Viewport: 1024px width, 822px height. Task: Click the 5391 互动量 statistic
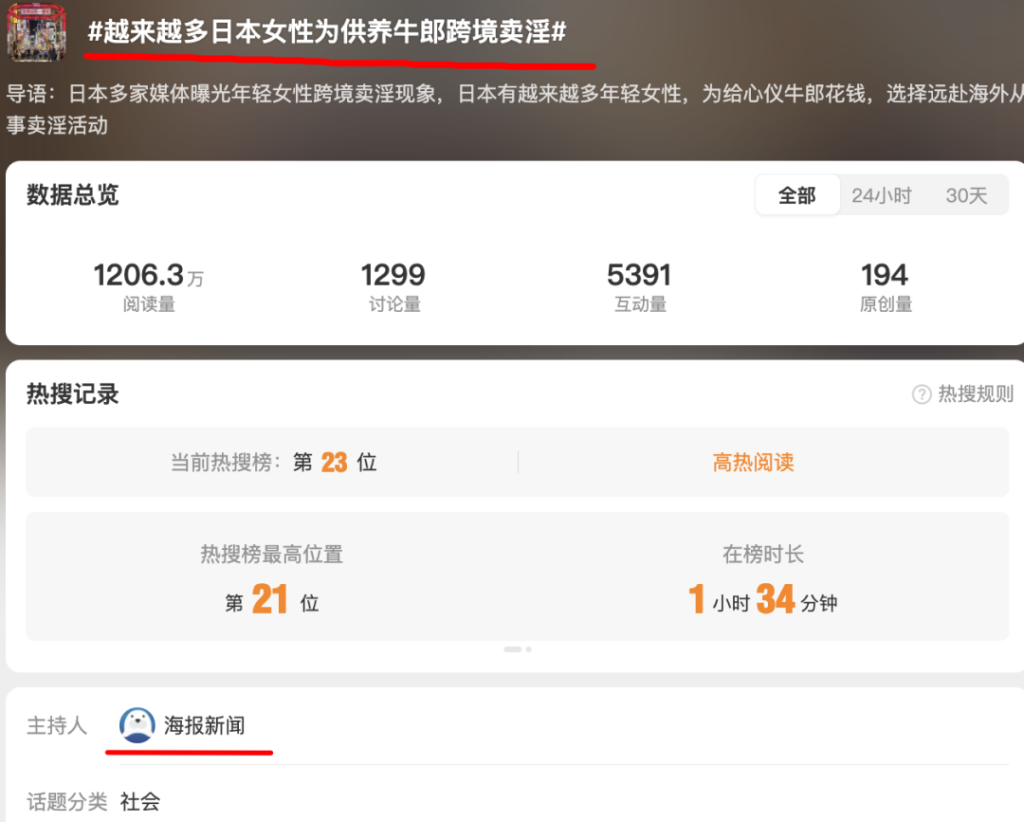(x=639, y=287)
